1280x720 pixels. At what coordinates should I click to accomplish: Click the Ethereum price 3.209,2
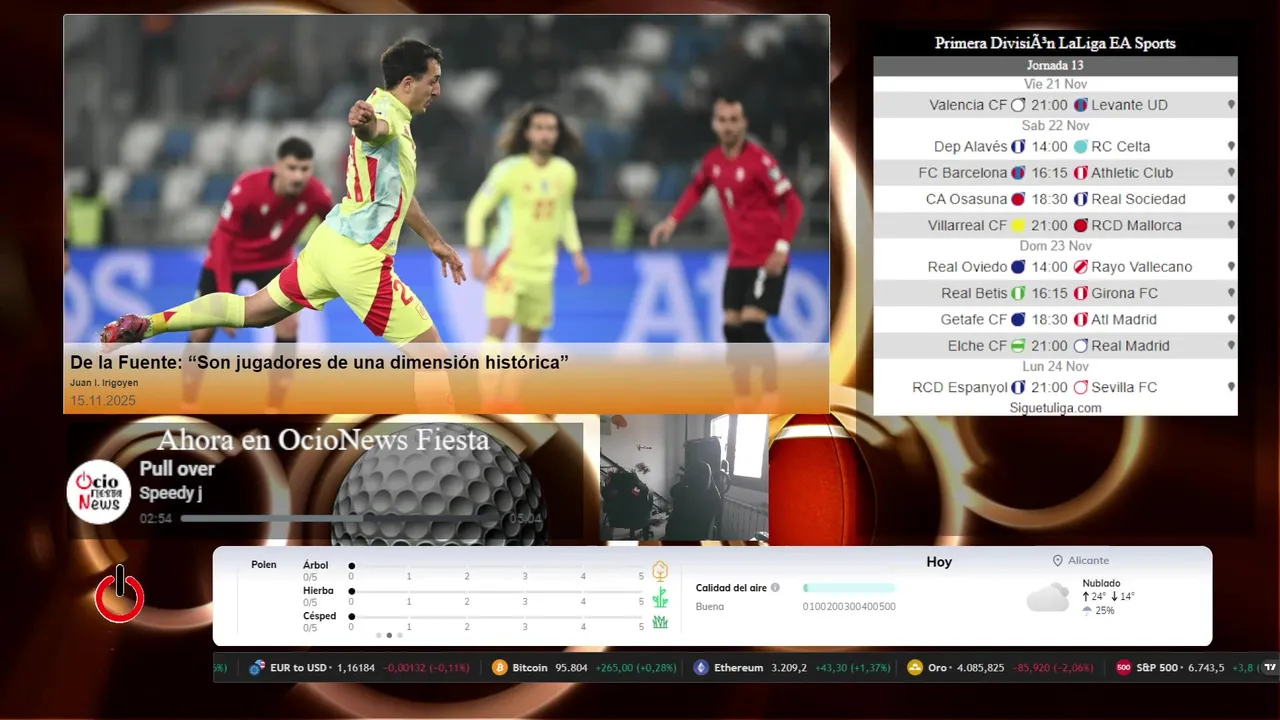[789, 668]
